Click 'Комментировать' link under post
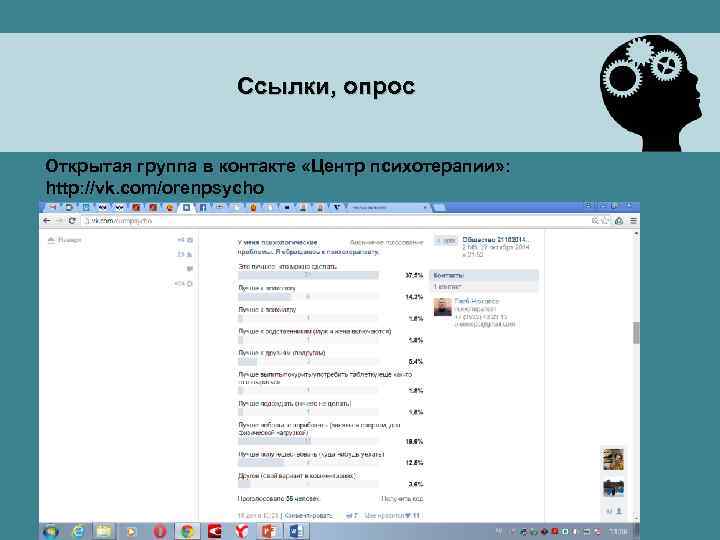 [x=309, y=516]
